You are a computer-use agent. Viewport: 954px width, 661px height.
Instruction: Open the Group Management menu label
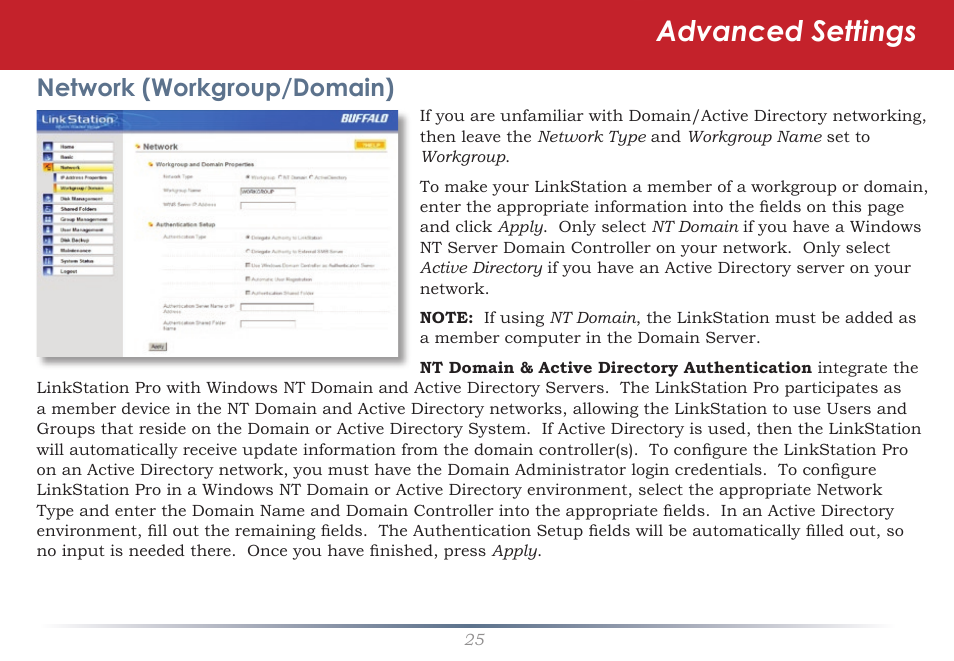point(84,219)
